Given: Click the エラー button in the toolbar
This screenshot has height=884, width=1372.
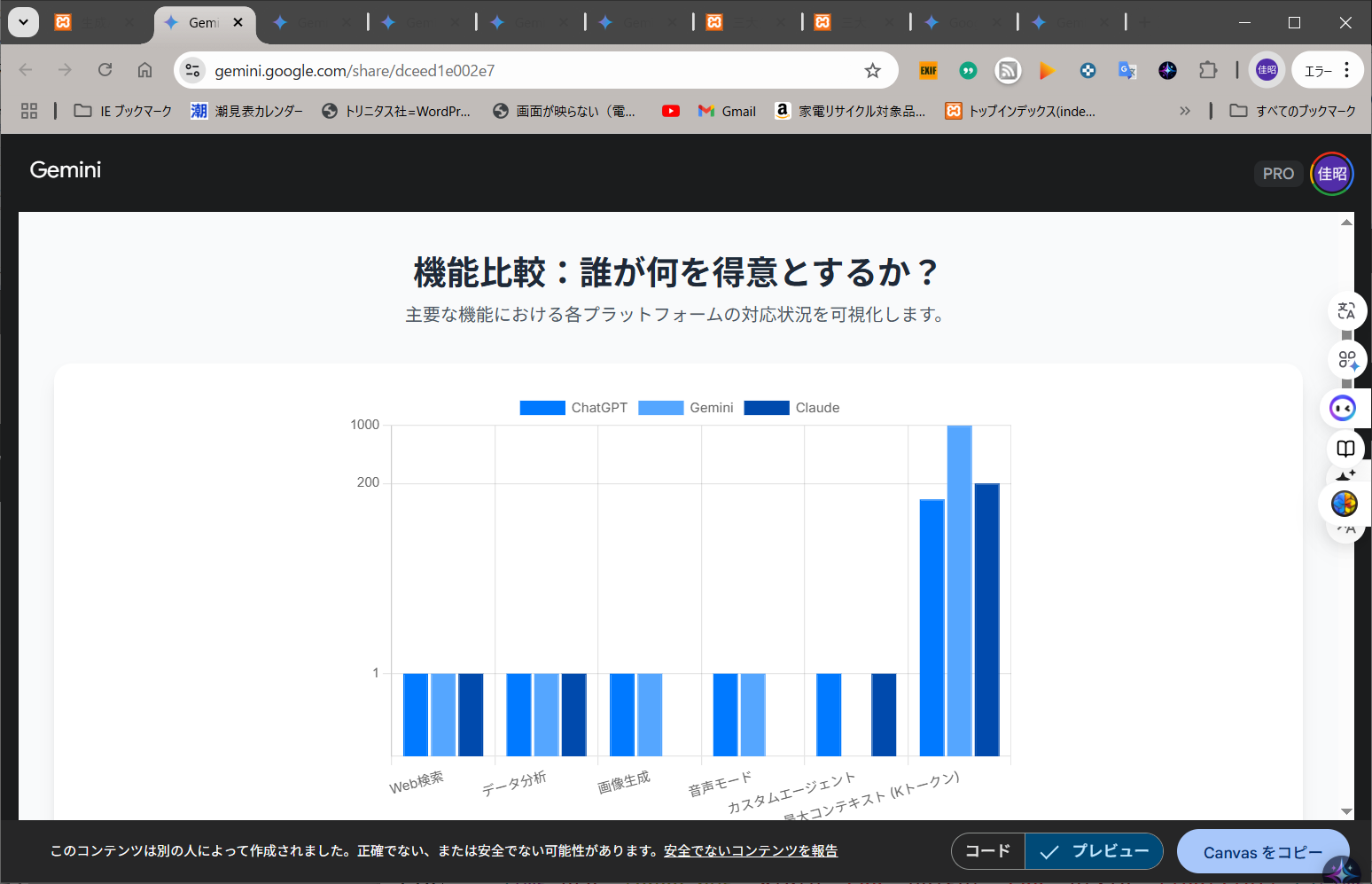Looking at the screenshot, I should pyautogui.click(x=1318, y=71).
